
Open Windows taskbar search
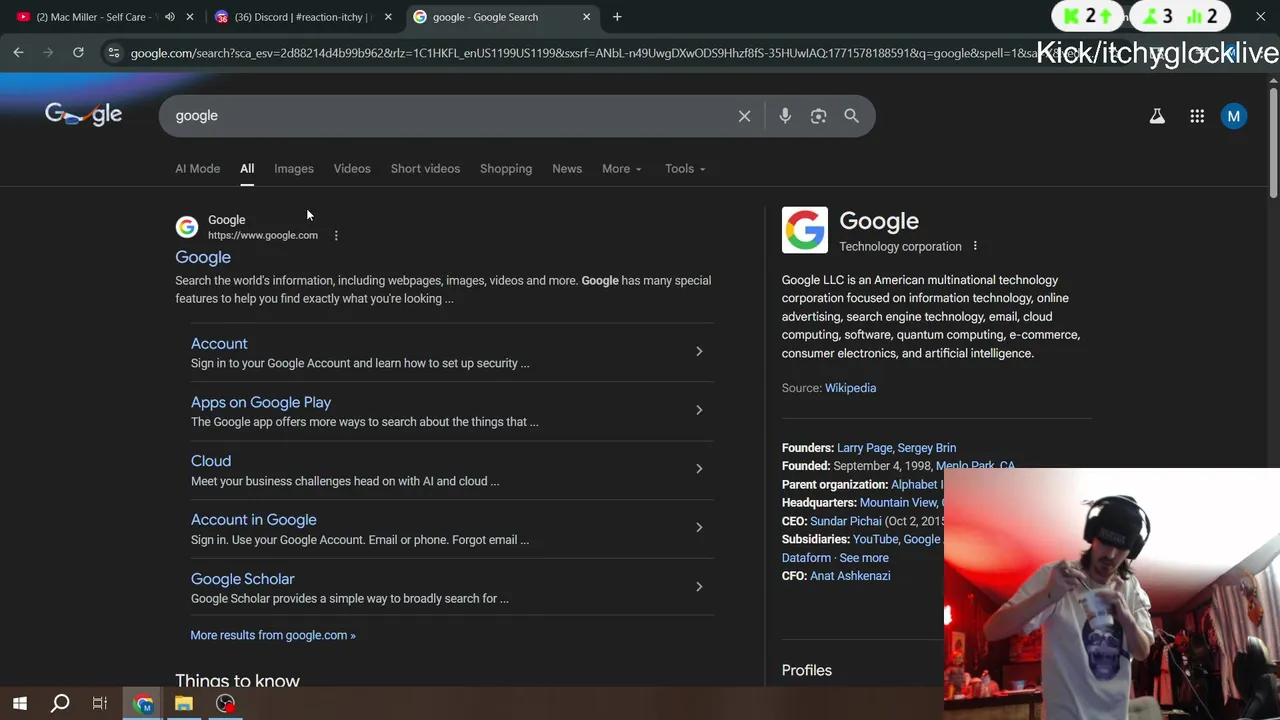[60, 704]
